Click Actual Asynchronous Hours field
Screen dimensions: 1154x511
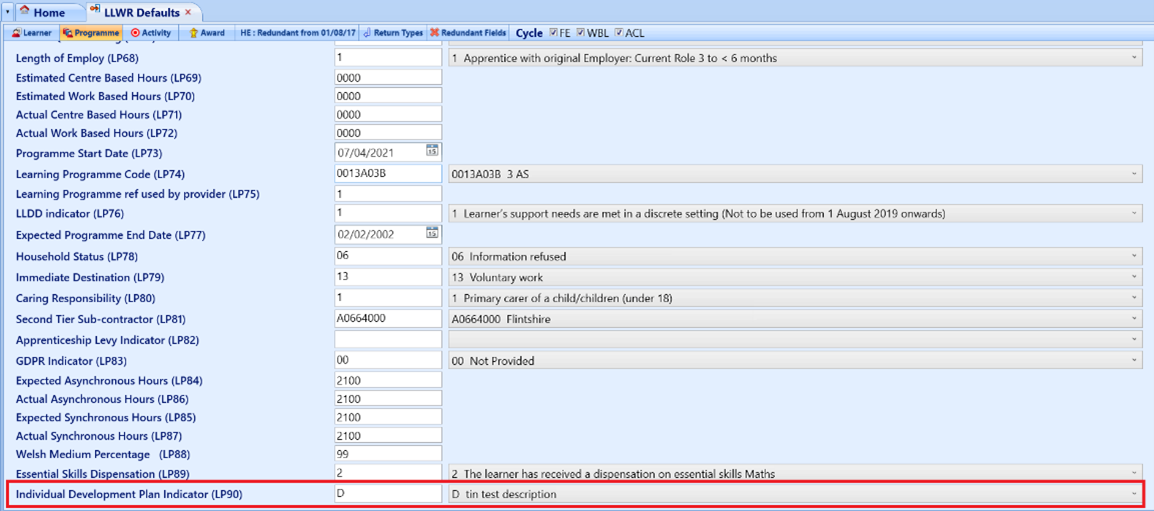388,398
